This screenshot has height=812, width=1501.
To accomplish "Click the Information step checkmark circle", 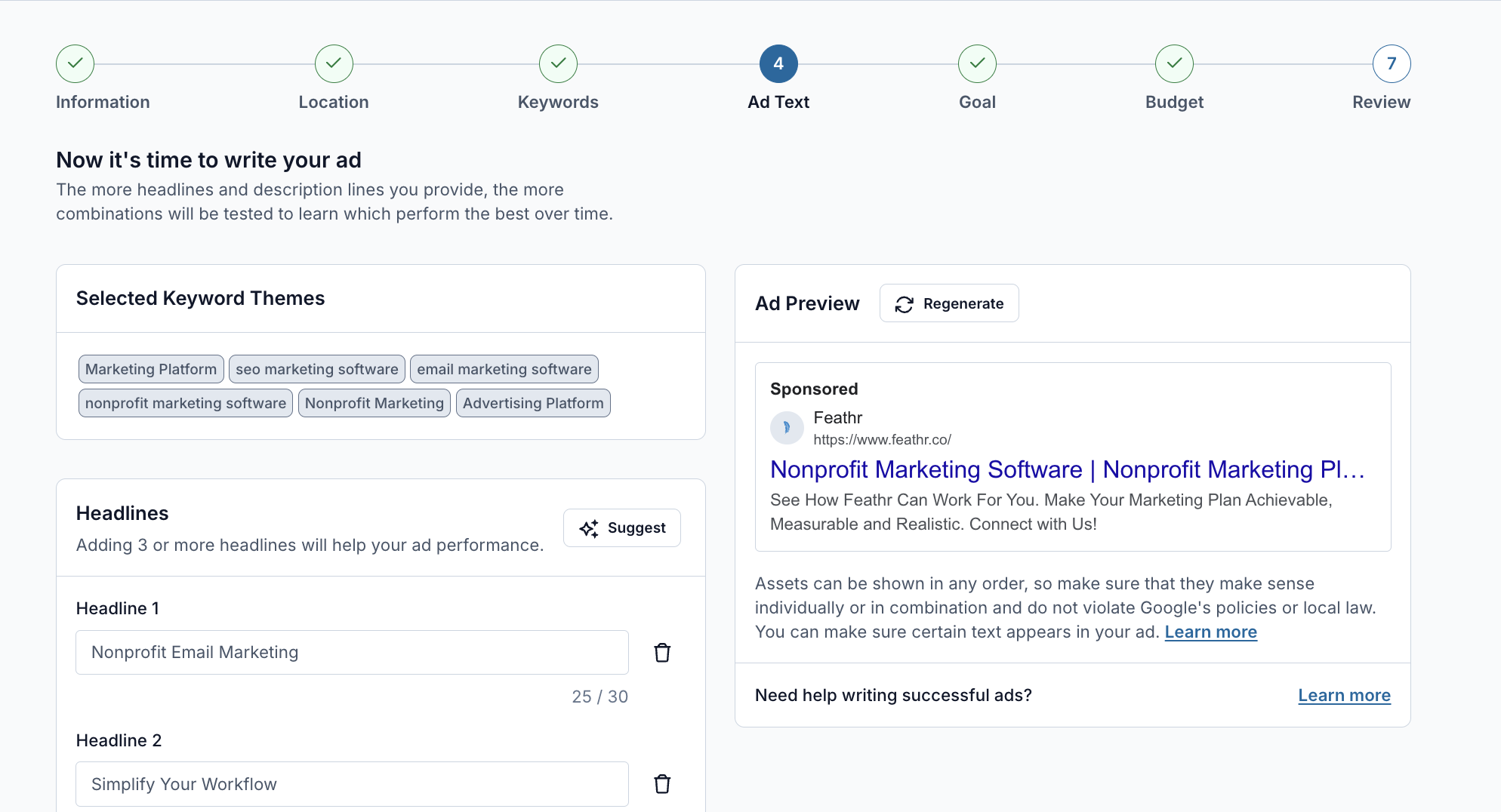I will point(75,64).
